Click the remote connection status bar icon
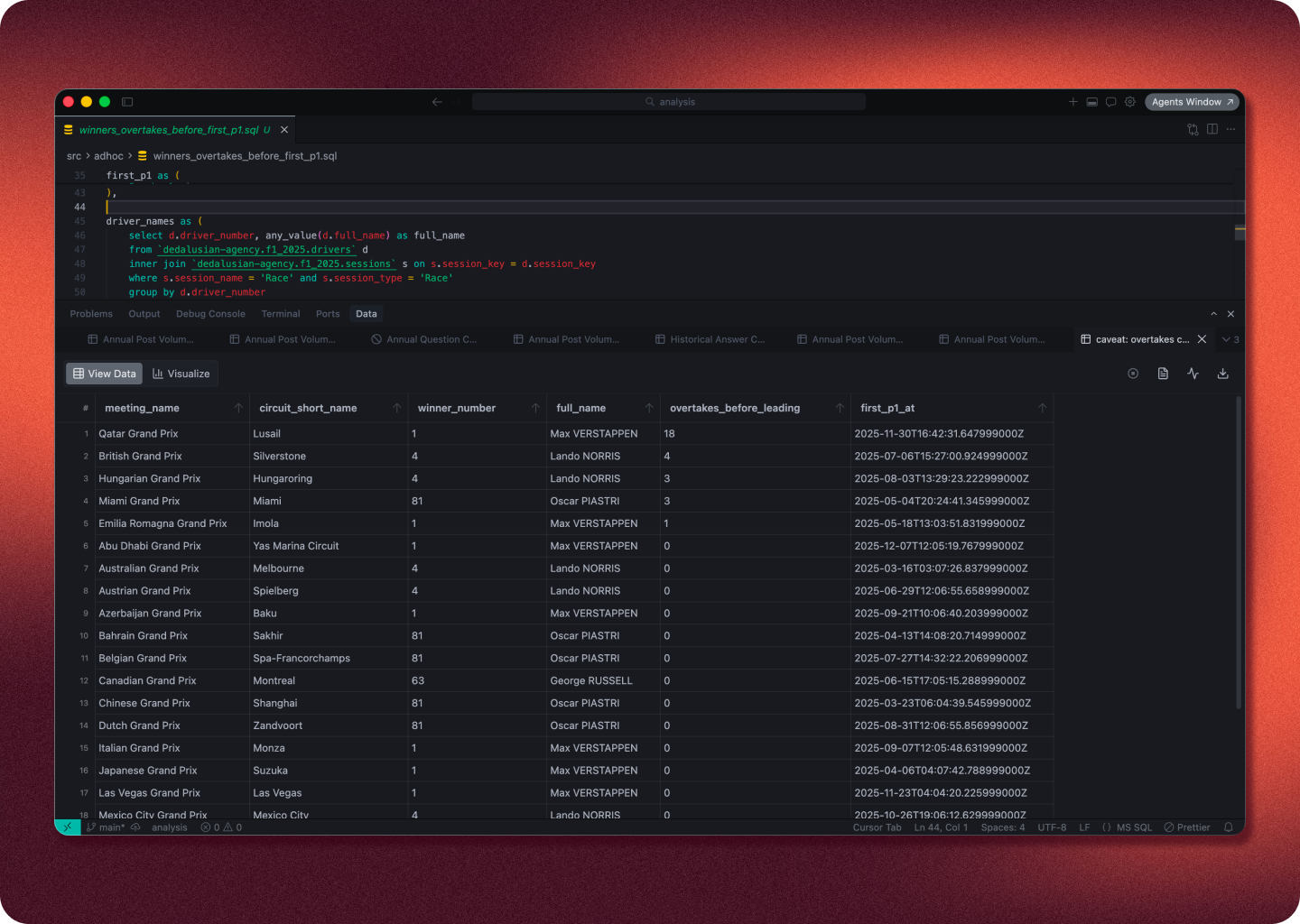1300x924 pixels. pos(67,827)
